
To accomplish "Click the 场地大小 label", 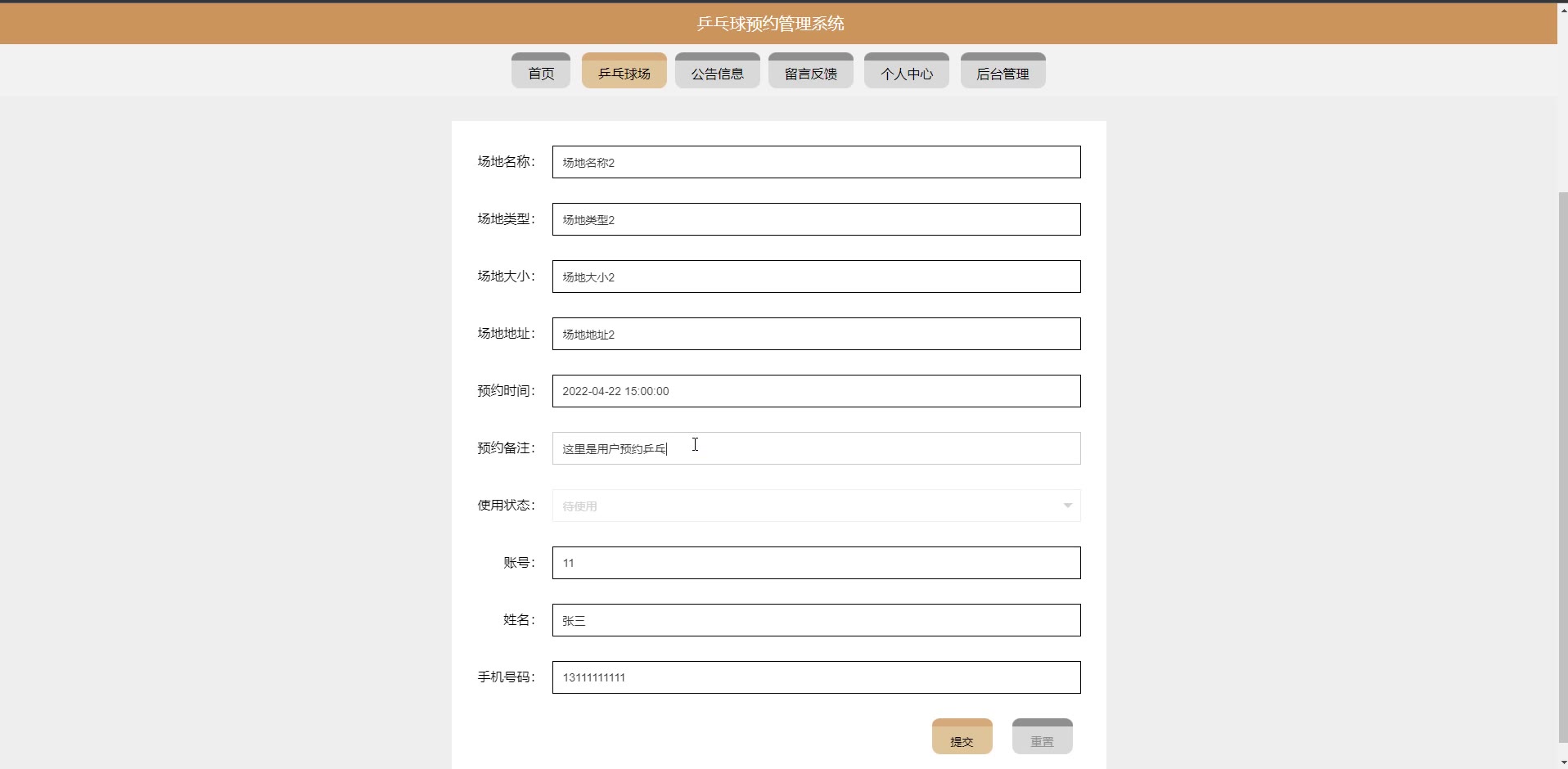I will (506, 277).
